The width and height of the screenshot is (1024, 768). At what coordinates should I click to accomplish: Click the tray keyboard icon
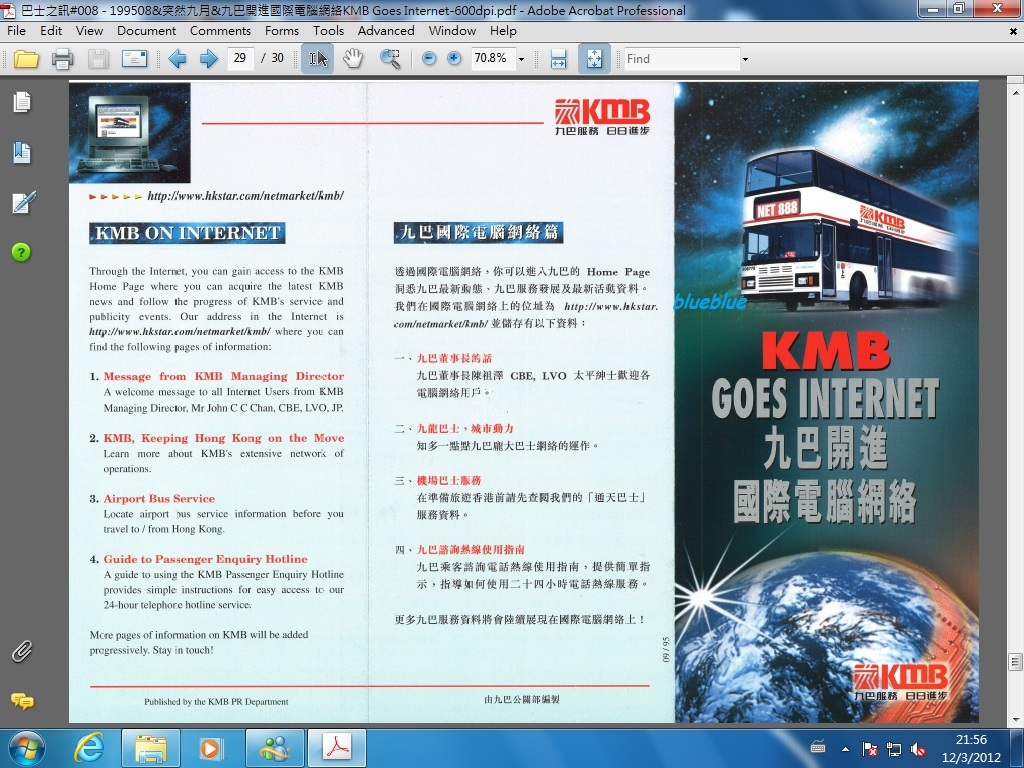coord(818,747)
